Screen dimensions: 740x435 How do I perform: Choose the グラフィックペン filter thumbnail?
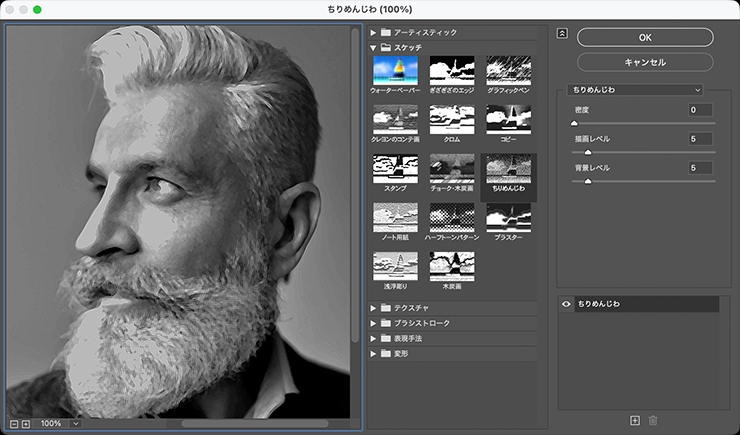pos(508,70)
